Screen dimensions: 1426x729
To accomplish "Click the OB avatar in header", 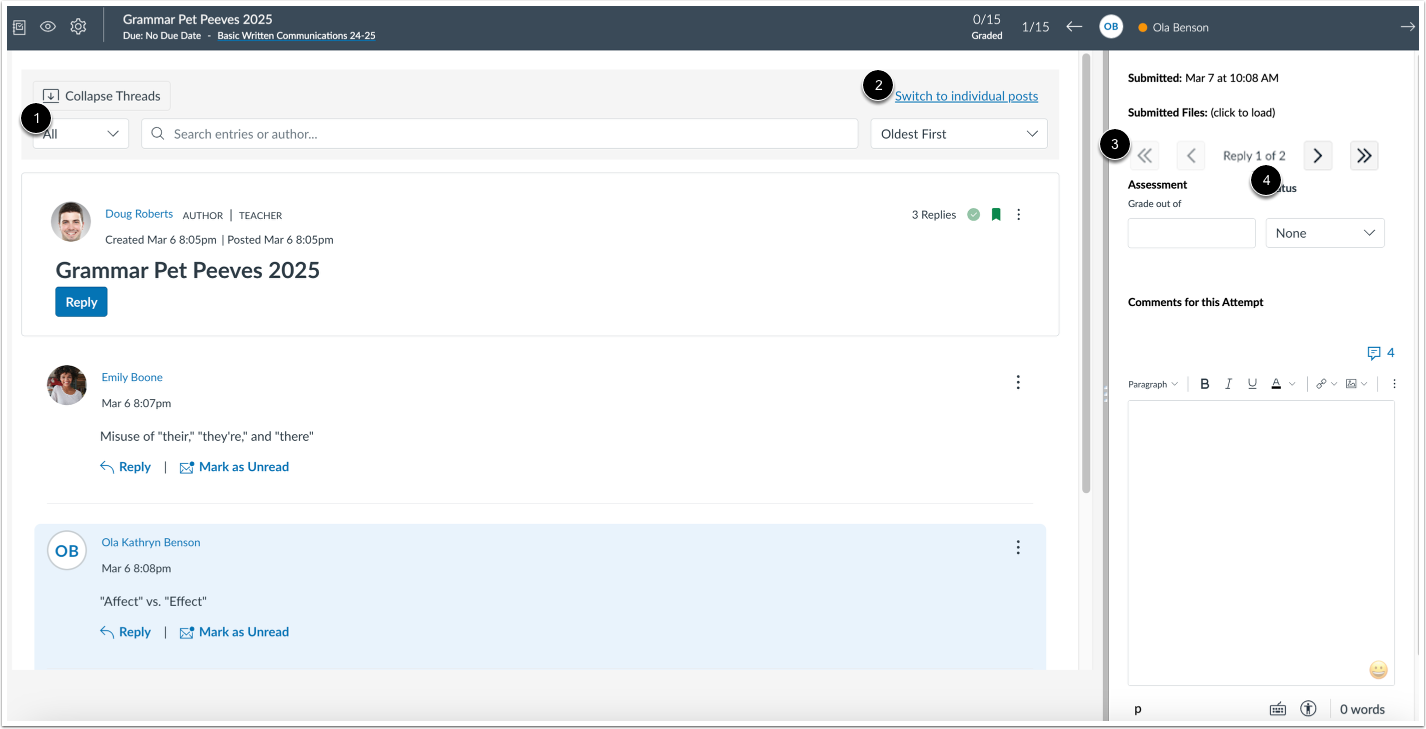I will [x=1111, y=27].
